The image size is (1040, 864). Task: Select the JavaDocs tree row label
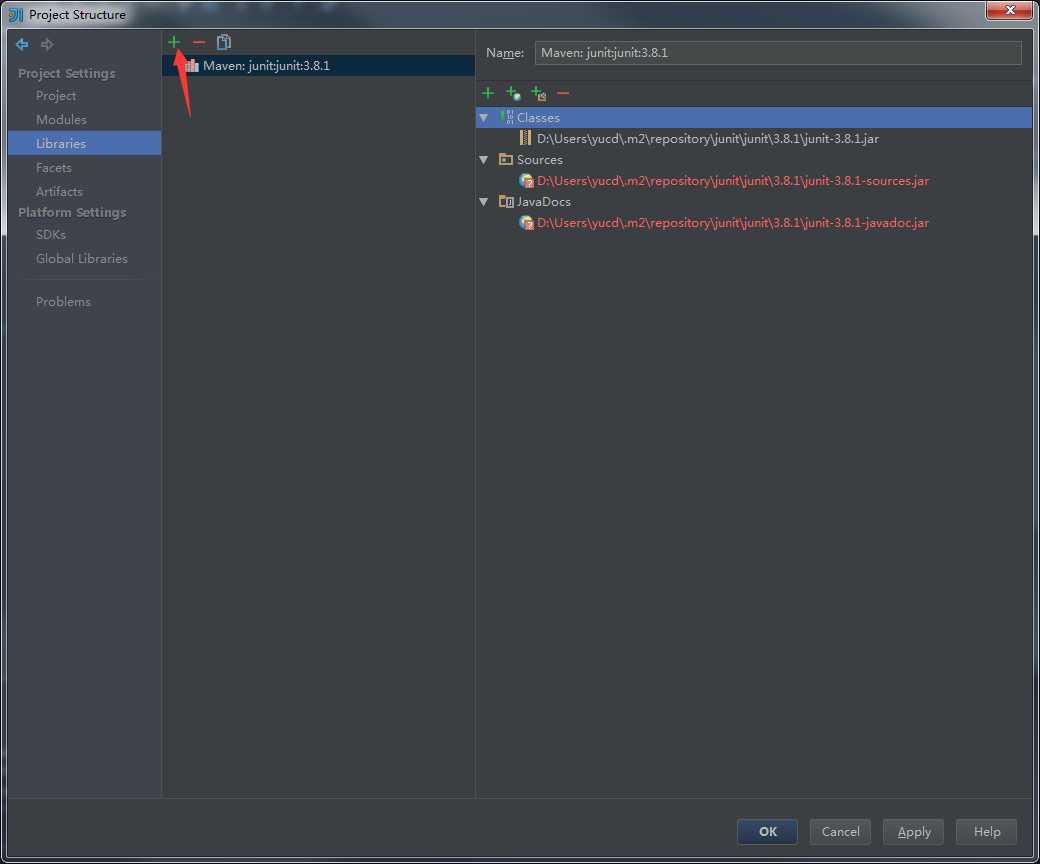(544, 202)
